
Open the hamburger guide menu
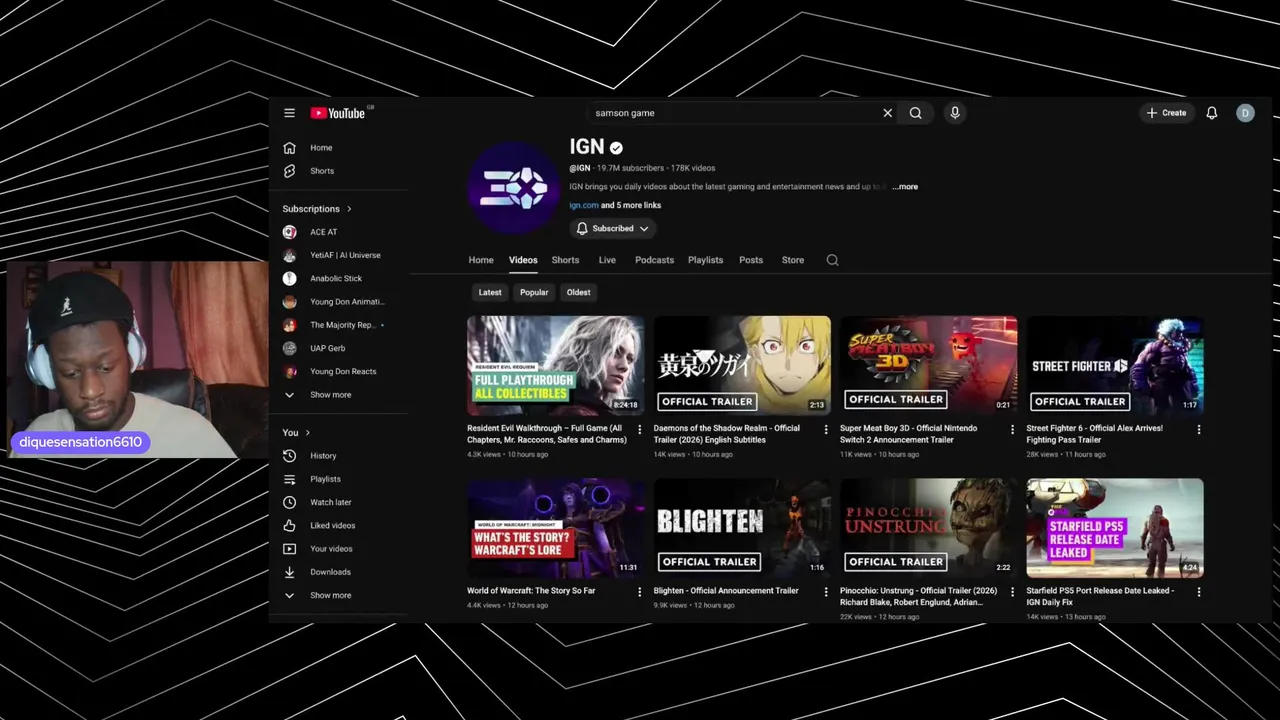click(289, 113)
